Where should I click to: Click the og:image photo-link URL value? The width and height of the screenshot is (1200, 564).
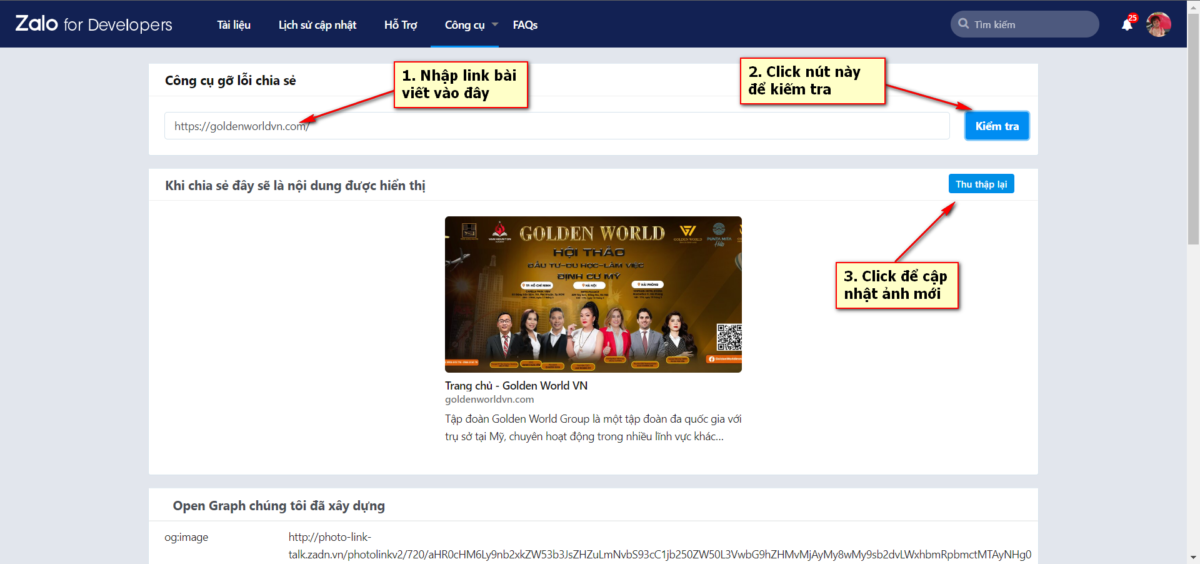(659, 546)
